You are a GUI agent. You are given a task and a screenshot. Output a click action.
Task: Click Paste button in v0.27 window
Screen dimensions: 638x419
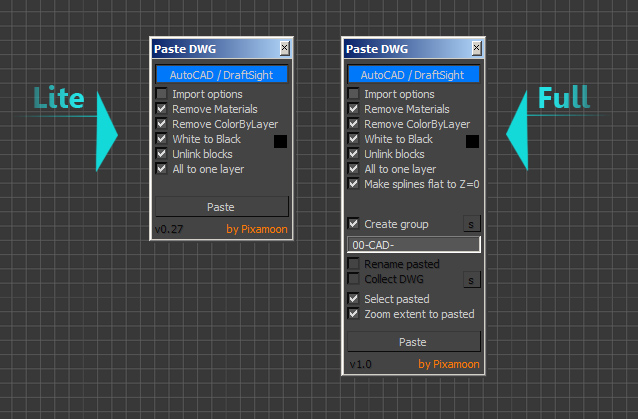222,207
